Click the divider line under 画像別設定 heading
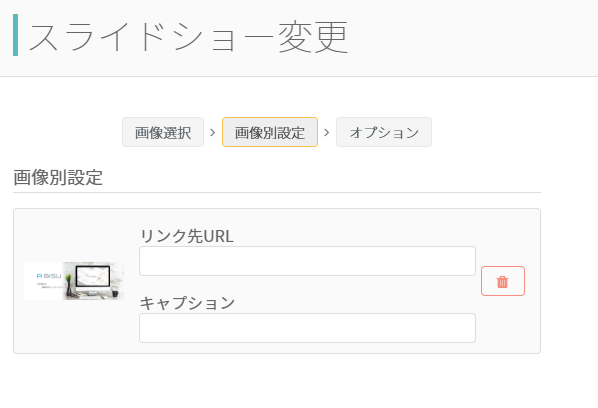 click(x=277, y=193)
